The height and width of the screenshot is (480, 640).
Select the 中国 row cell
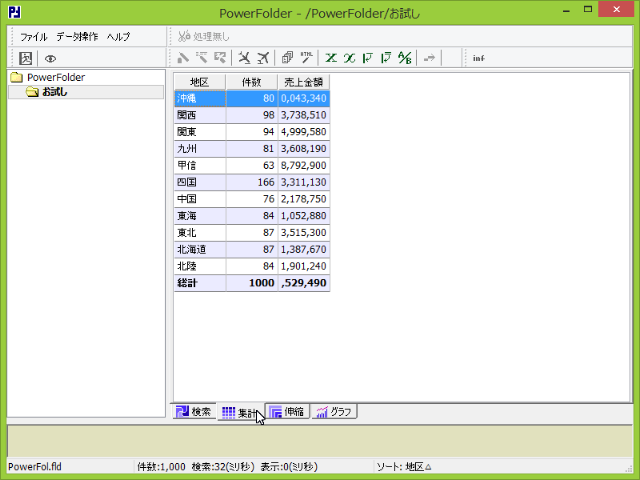tap(200, 199)
